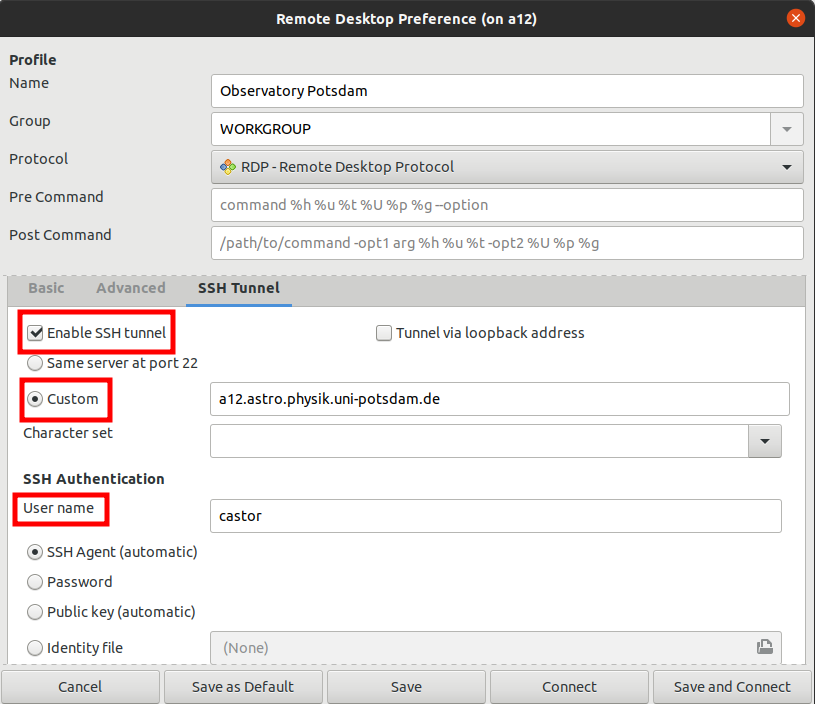Select the Custom server radio button
This screenshot has width=815, height=704.
point(35,399)
